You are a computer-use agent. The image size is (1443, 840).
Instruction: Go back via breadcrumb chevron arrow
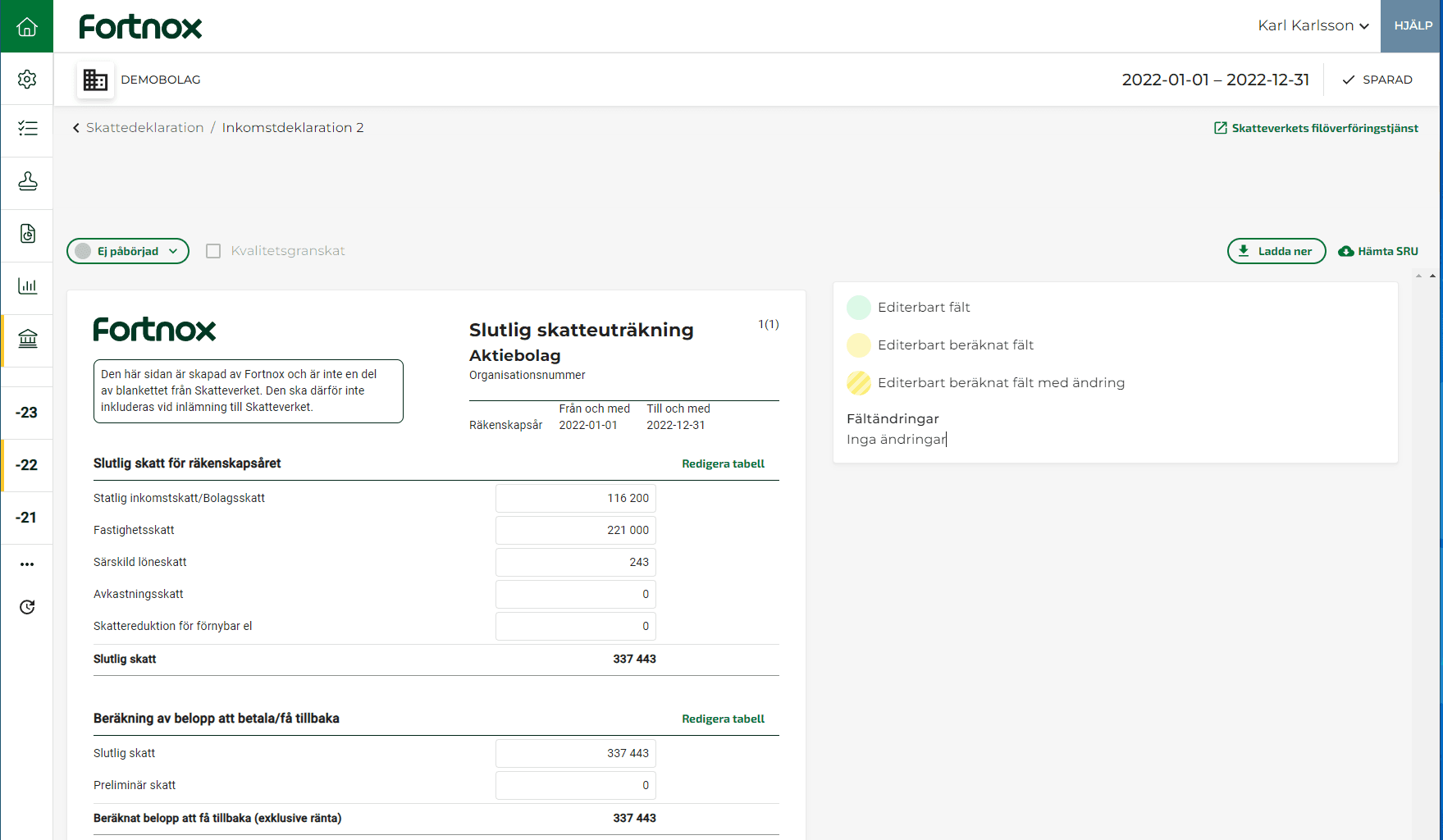tap(76, 128)
